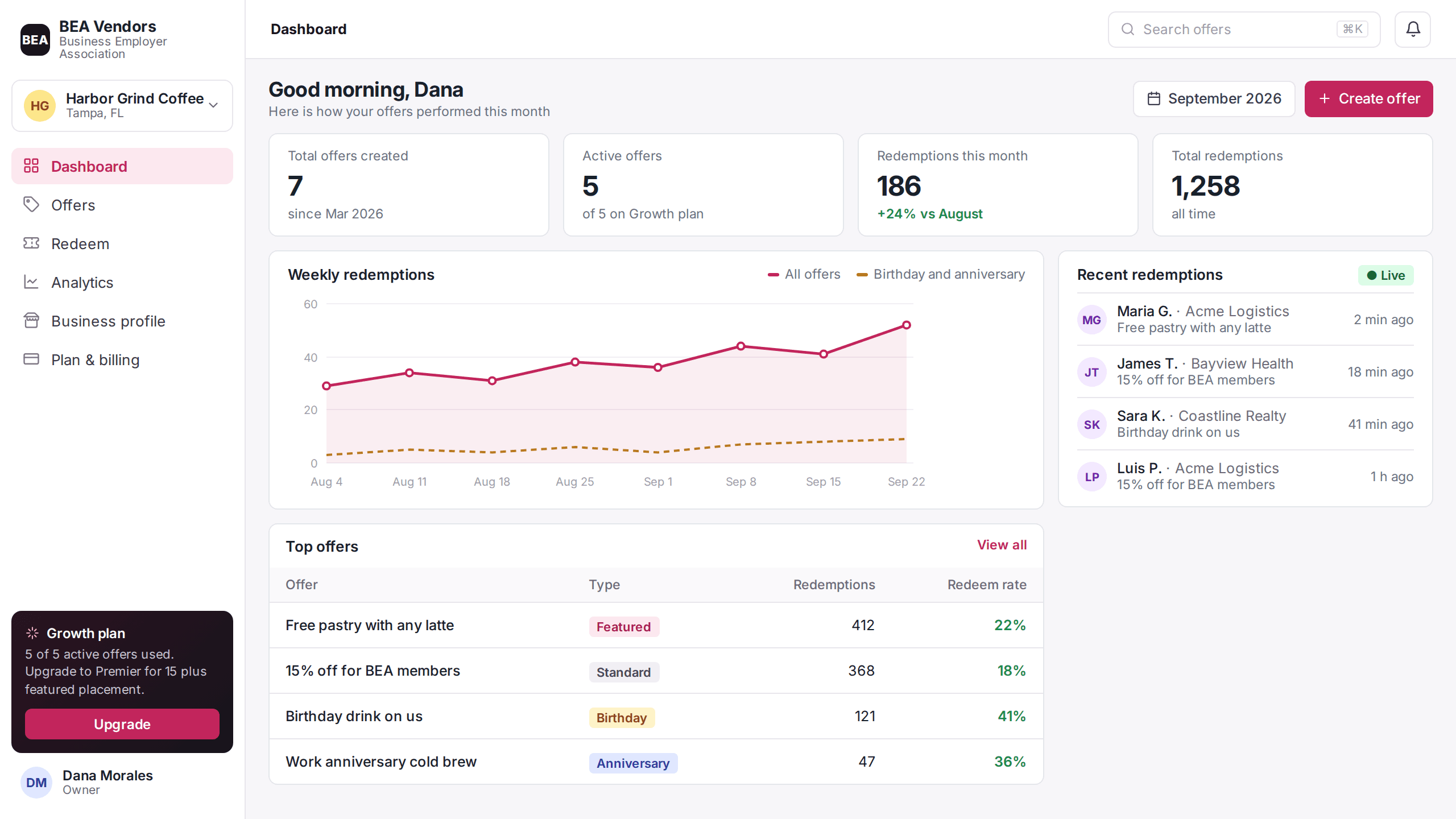Open the Active offers card
The width and height of the screenshot is (1456, 819).
coord(704,185)
